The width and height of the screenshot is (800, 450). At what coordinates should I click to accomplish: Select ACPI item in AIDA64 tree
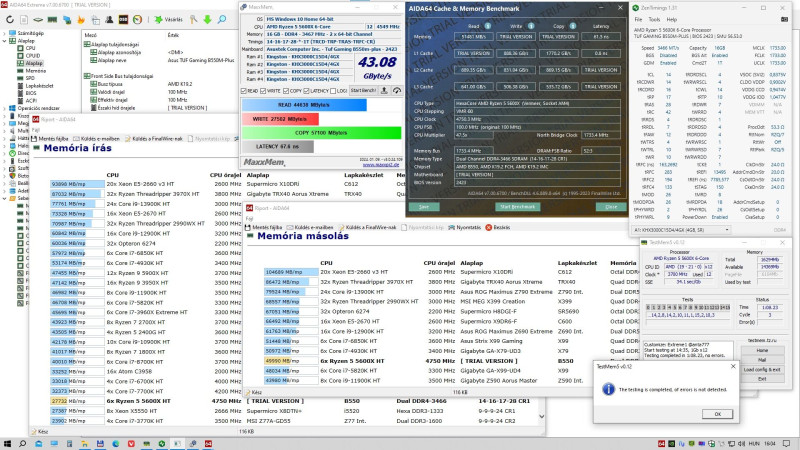coord(31,101)
